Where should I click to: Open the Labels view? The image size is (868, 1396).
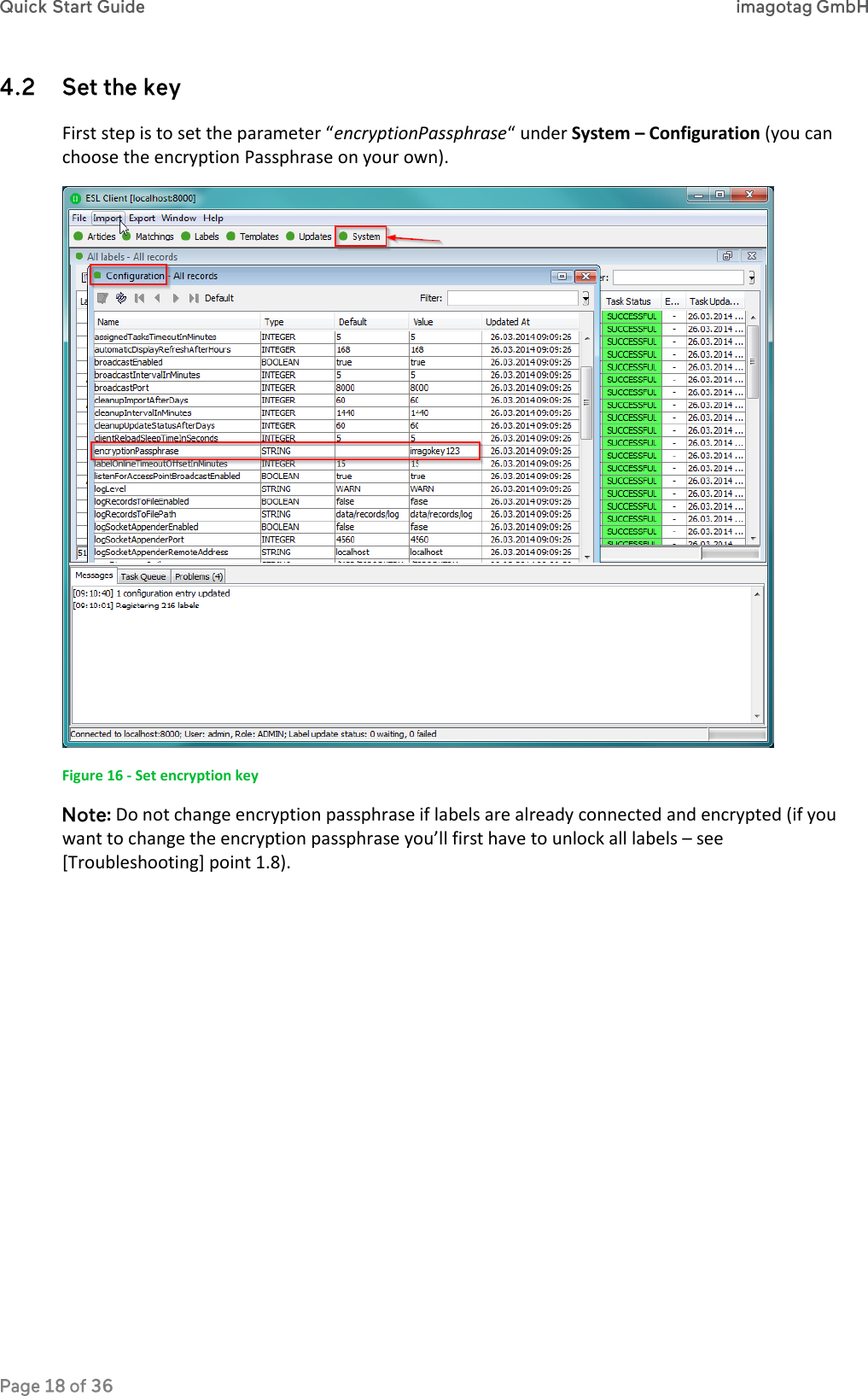[x=200, y=237]
